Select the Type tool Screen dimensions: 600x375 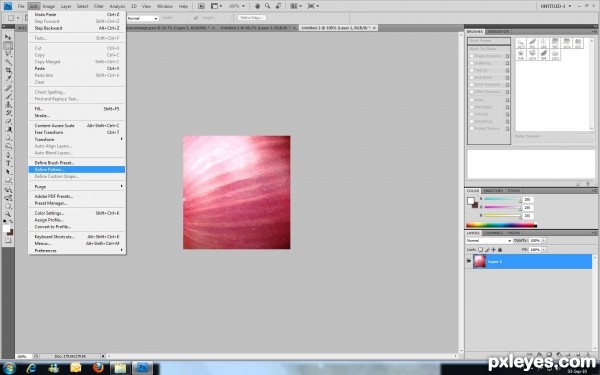[8, 164]
